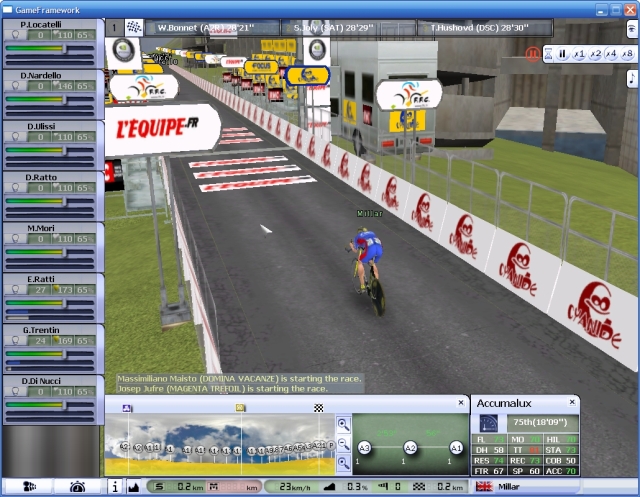Click the bottom magnifier on profile panel
Viewport: 640px width, 497px height.
pos(343,461)
